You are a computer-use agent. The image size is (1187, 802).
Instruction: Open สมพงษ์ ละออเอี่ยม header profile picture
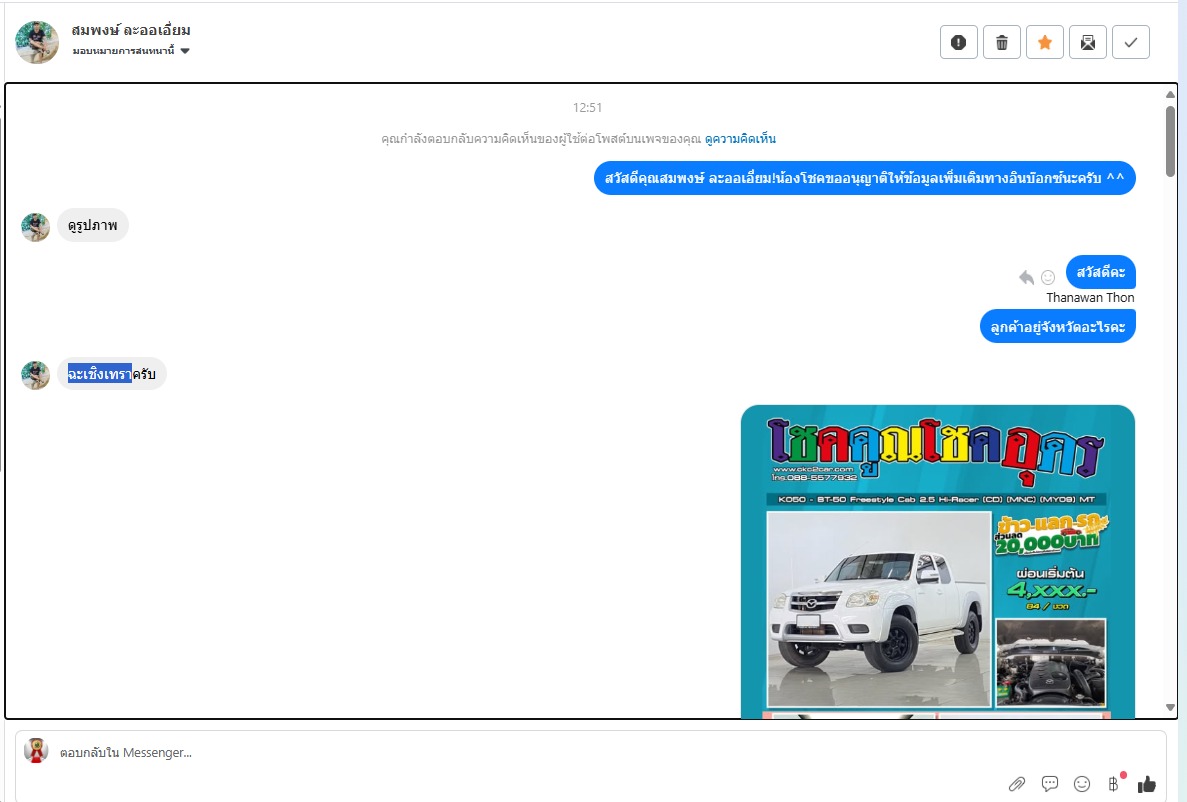[37, 42]
